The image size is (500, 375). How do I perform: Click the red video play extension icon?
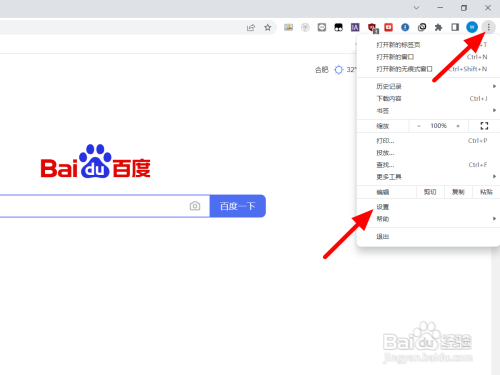pos(388,27)
